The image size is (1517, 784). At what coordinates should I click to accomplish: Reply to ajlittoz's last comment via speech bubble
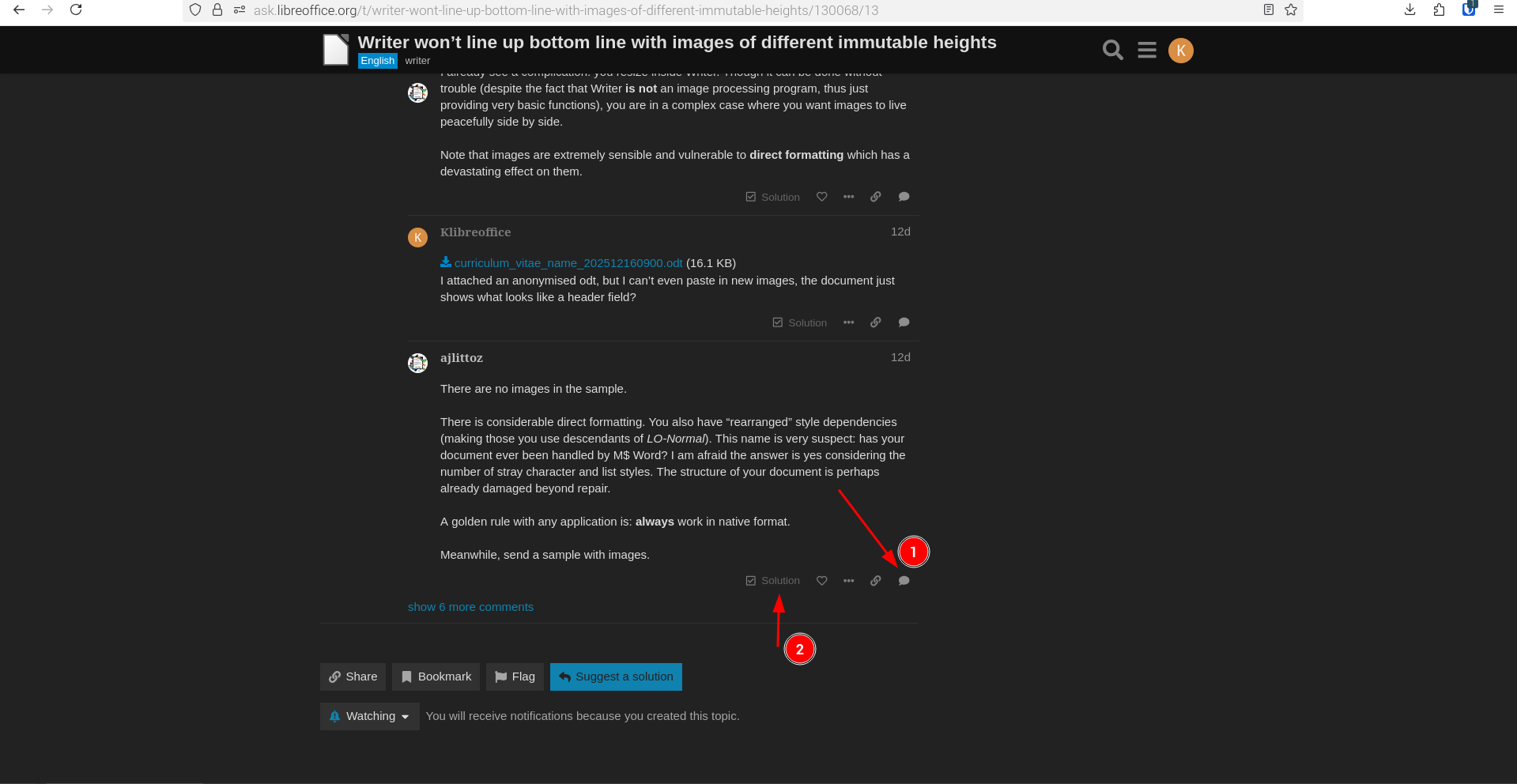coord(904,581)
